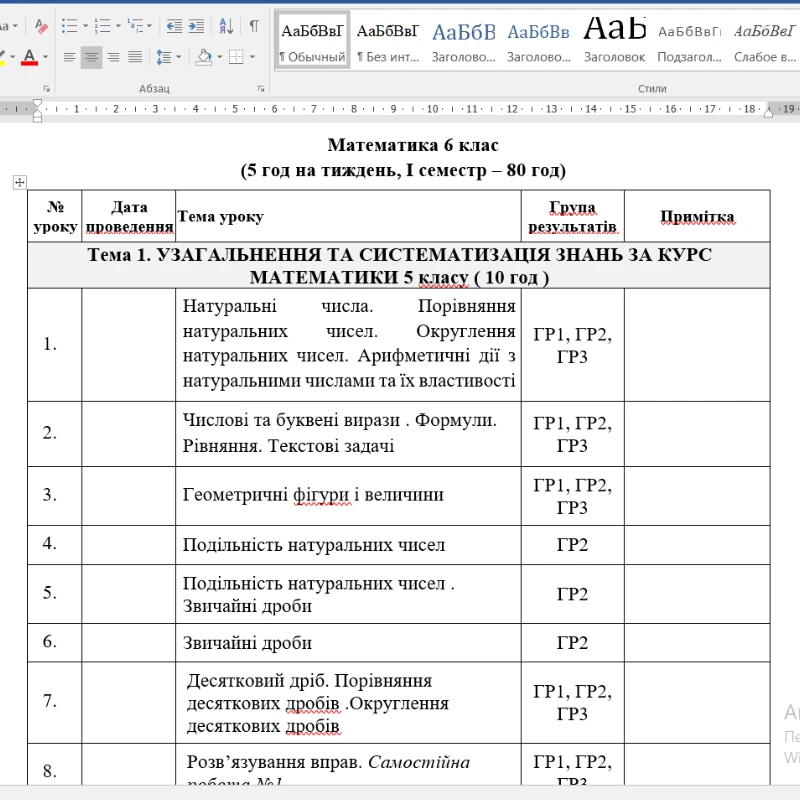Select the Без инт... style

388,40
